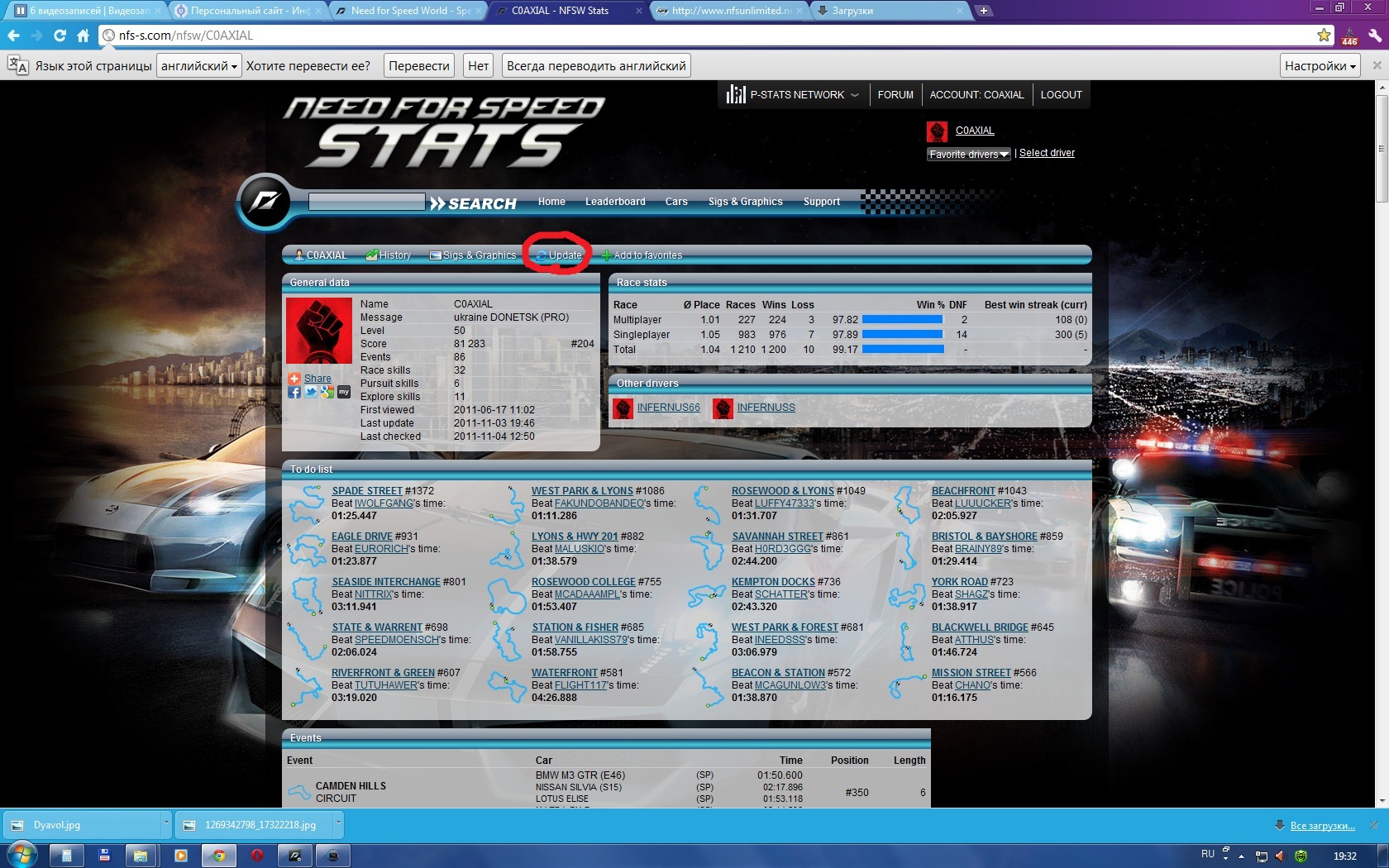Share the profile via Google icon
Image resolution: width=1389 pixels, height=868 pixels.
pos(327,392)
